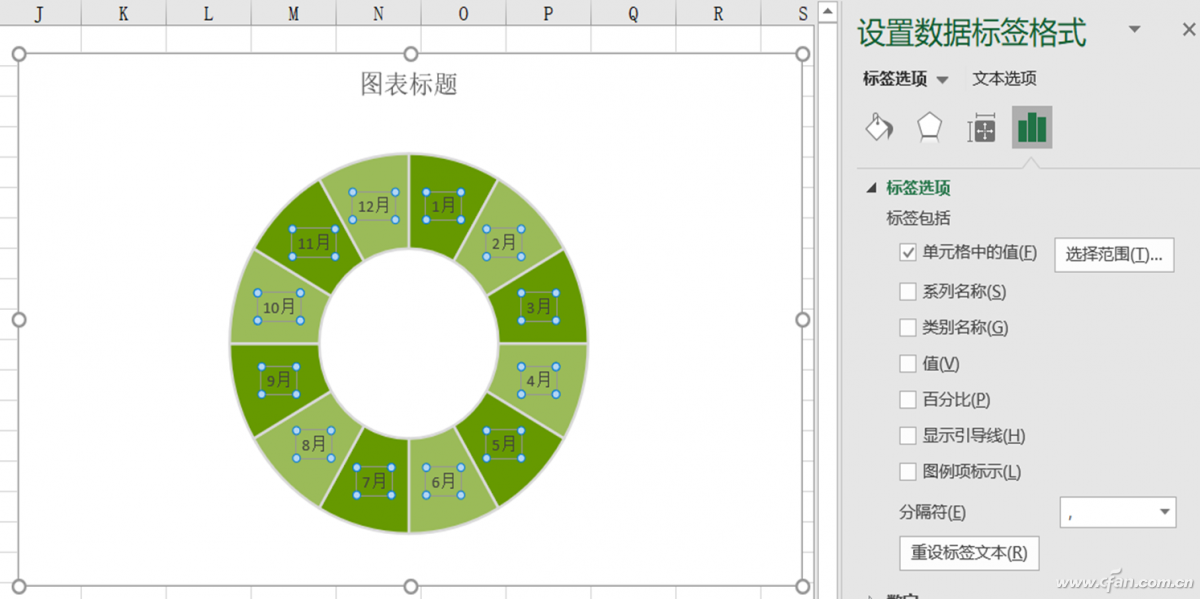Select the 11月 data label

[314, 242]
